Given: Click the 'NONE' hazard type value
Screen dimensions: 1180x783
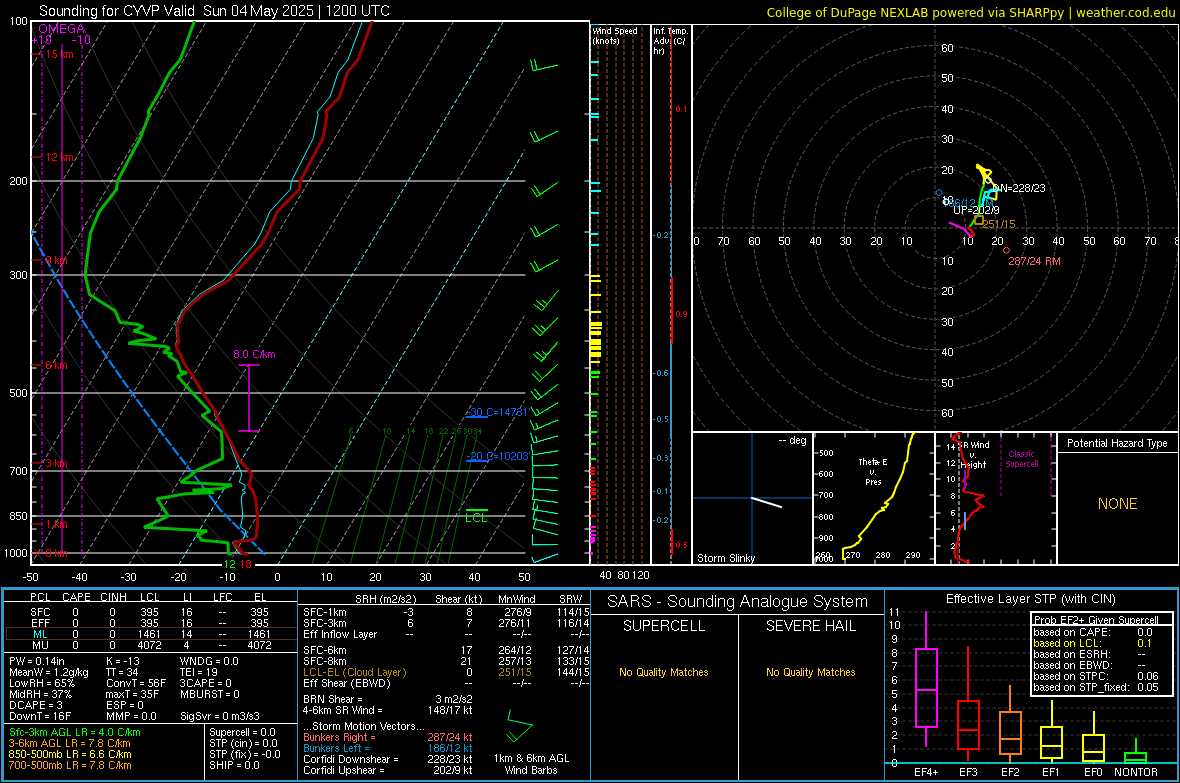Looking at the screenshot, I should tap(1118, 504).
